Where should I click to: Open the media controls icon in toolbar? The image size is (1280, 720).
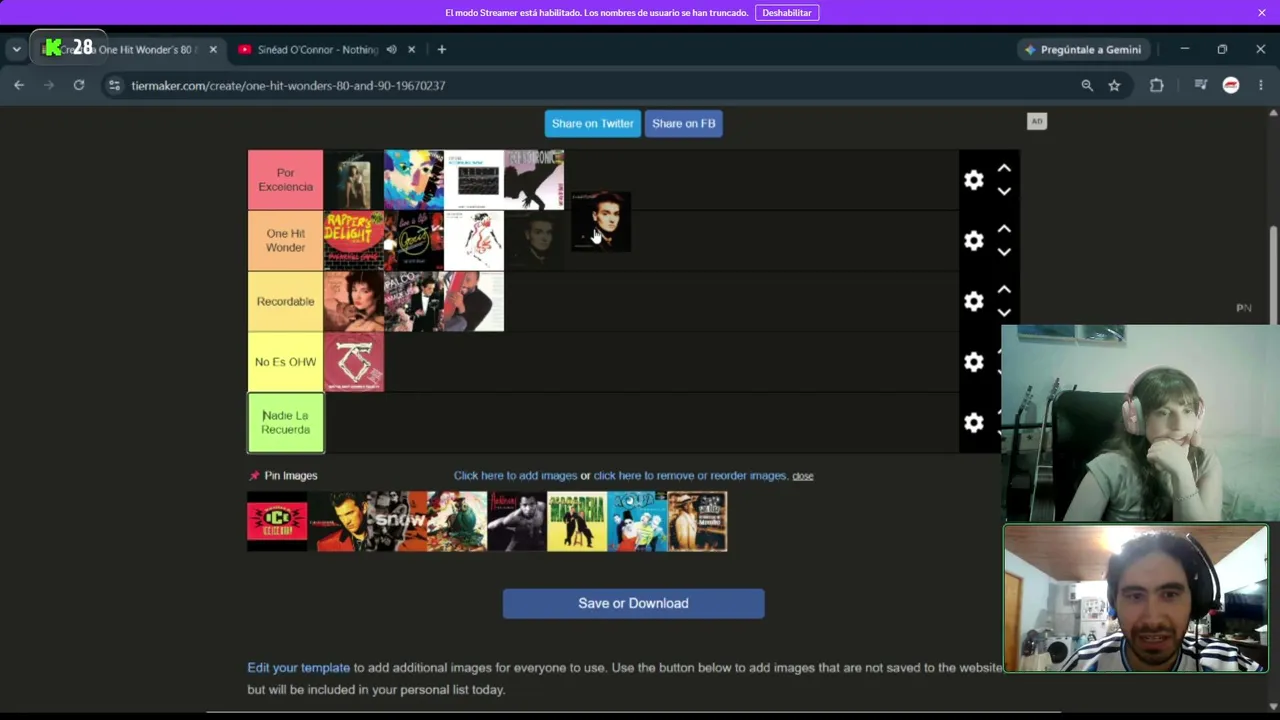[x=1201, y=86]
